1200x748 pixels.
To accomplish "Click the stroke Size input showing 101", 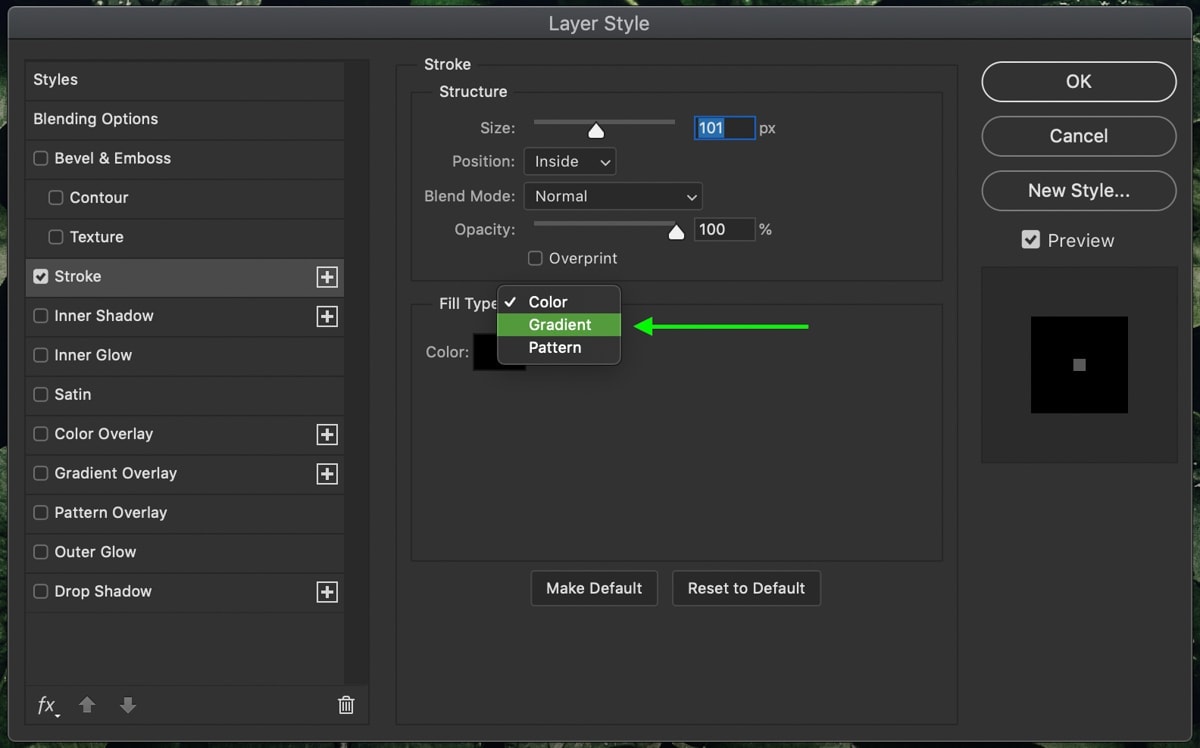I will pyautogui.click(x=723, y=128).
